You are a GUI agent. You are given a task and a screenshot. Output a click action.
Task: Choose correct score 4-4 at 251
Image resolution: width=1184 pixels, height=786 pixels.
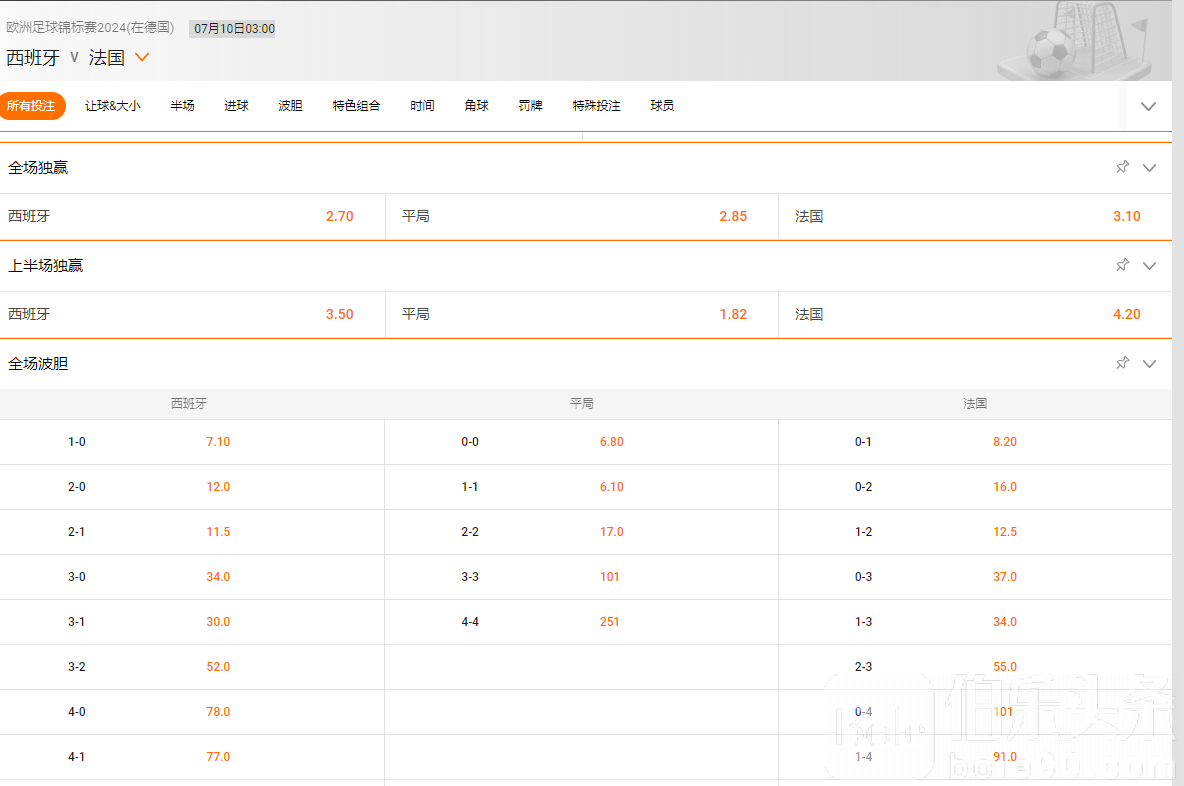point(610,622)
